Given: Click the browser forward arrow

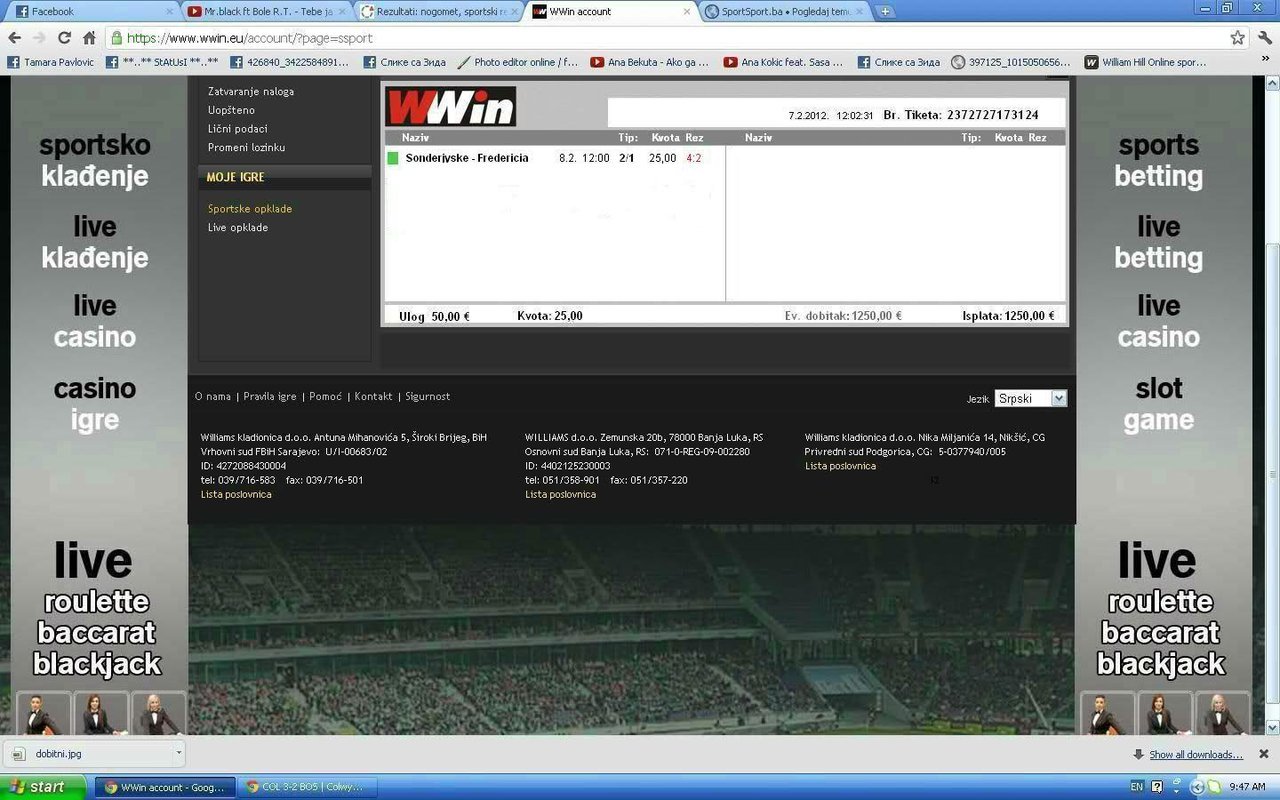Looking at the screenshot, I should click(39, 38).
